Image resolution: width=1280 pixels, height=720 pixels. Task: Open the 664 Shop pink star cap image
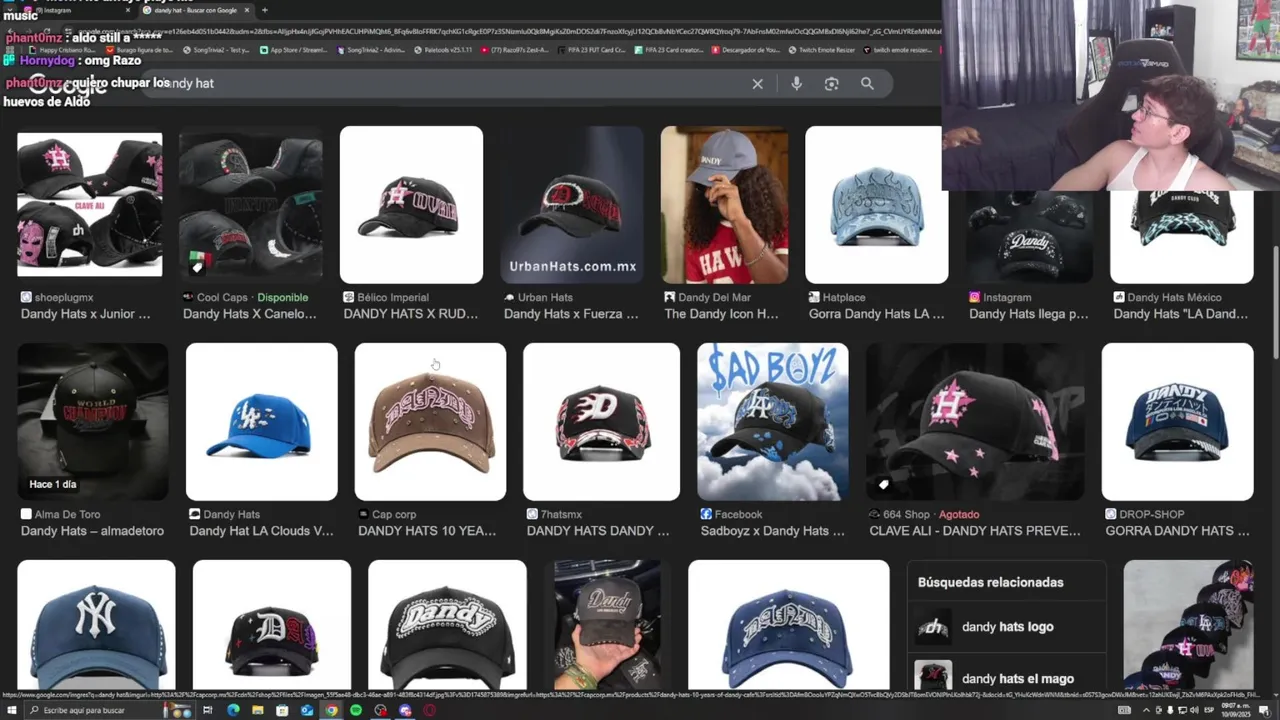pyautogui.click(x=975, y=421)
